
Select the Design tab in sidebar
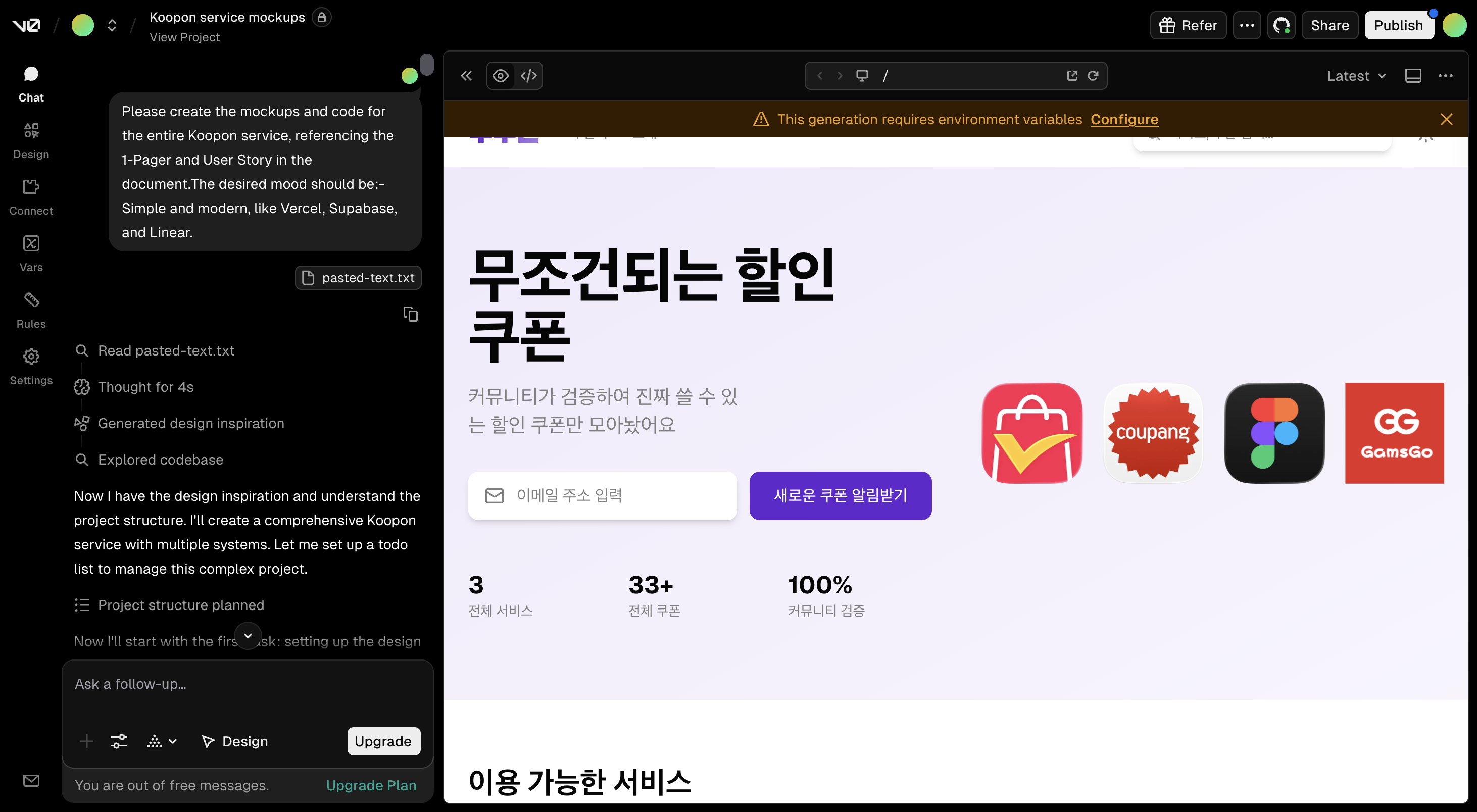(x=31, y=140)
